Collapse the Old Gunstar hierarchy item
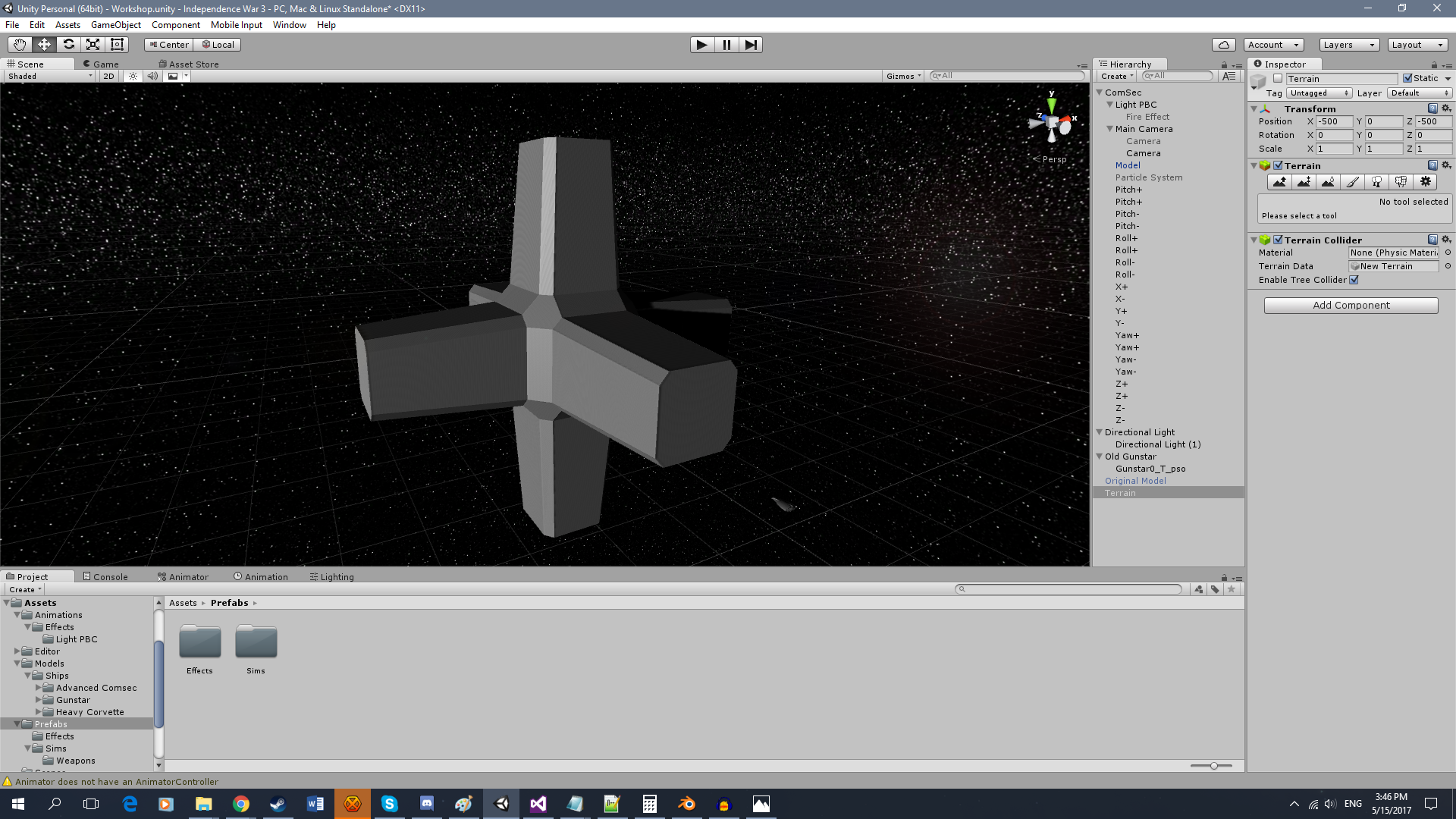The height and width of the screenshot is (819, 1456). point(1100,457)
